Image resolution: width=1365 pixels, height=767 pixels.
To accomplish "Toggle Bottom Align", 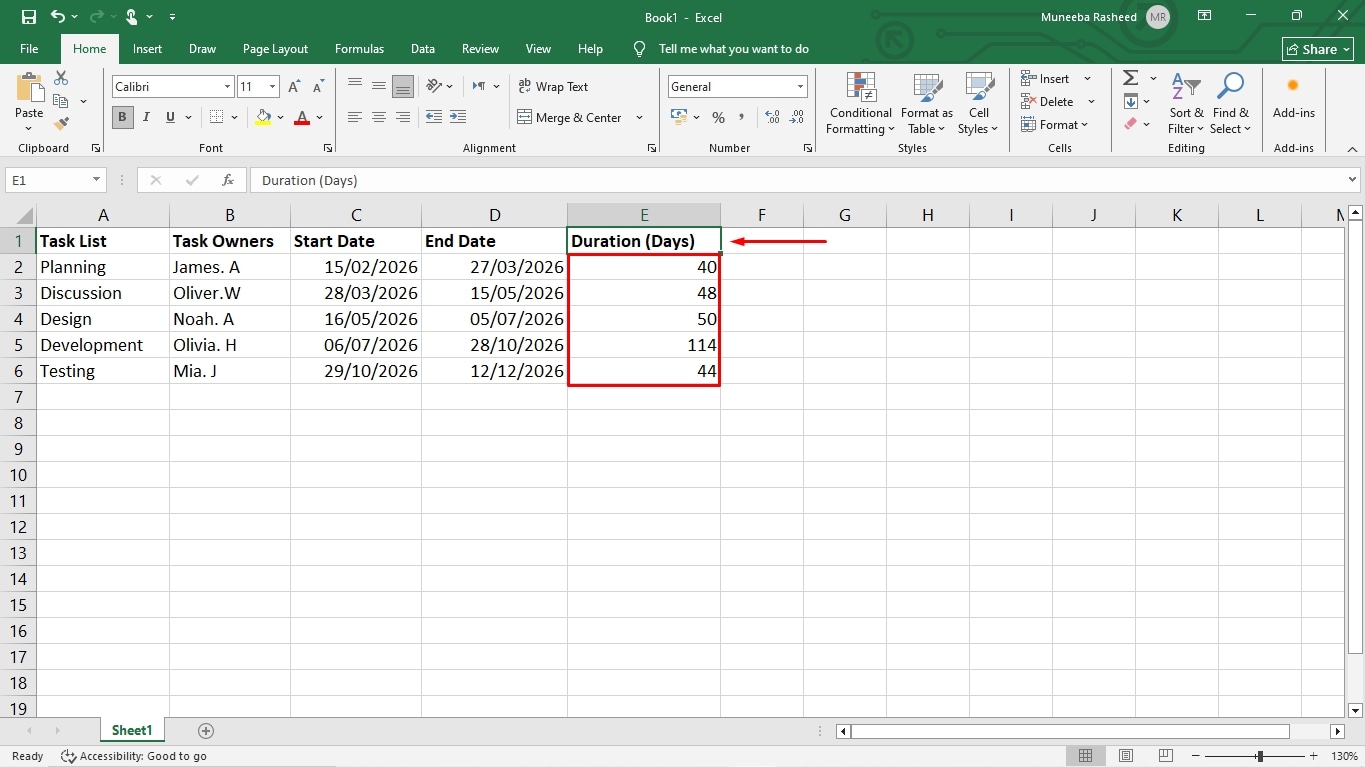I will pos(403,86).
